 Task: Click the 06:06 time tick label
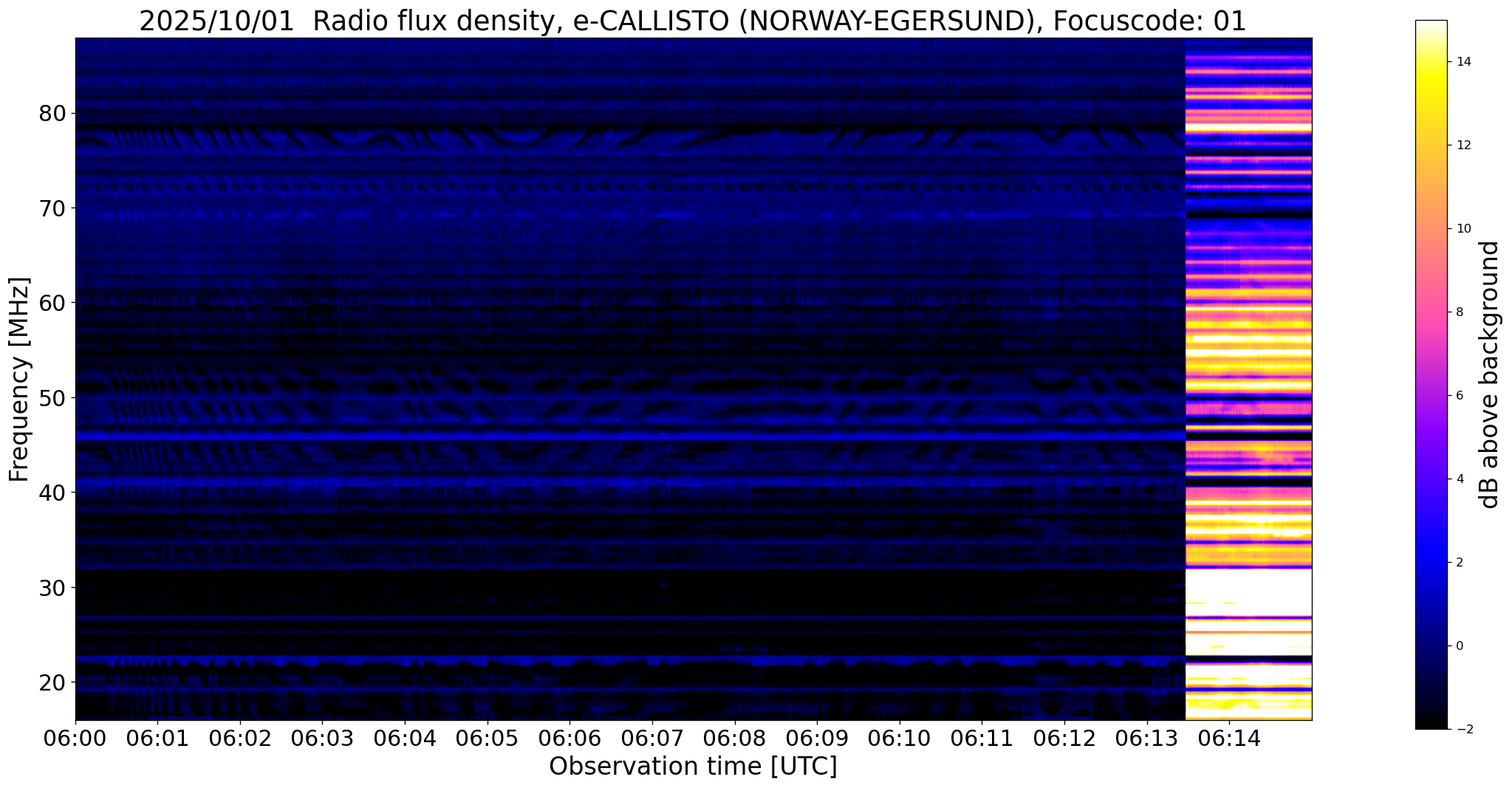click(x=569, y=740)
